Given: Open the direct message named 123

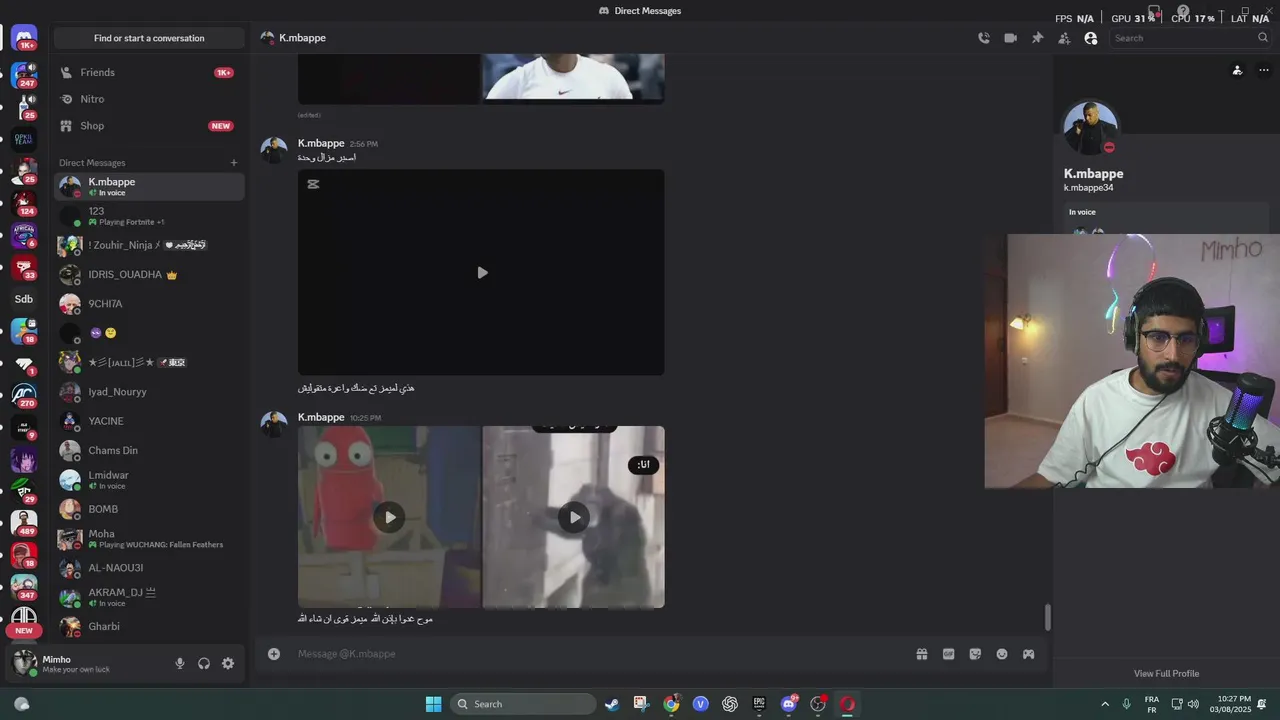Looking at the screenshot, I should tap(149, 216).
